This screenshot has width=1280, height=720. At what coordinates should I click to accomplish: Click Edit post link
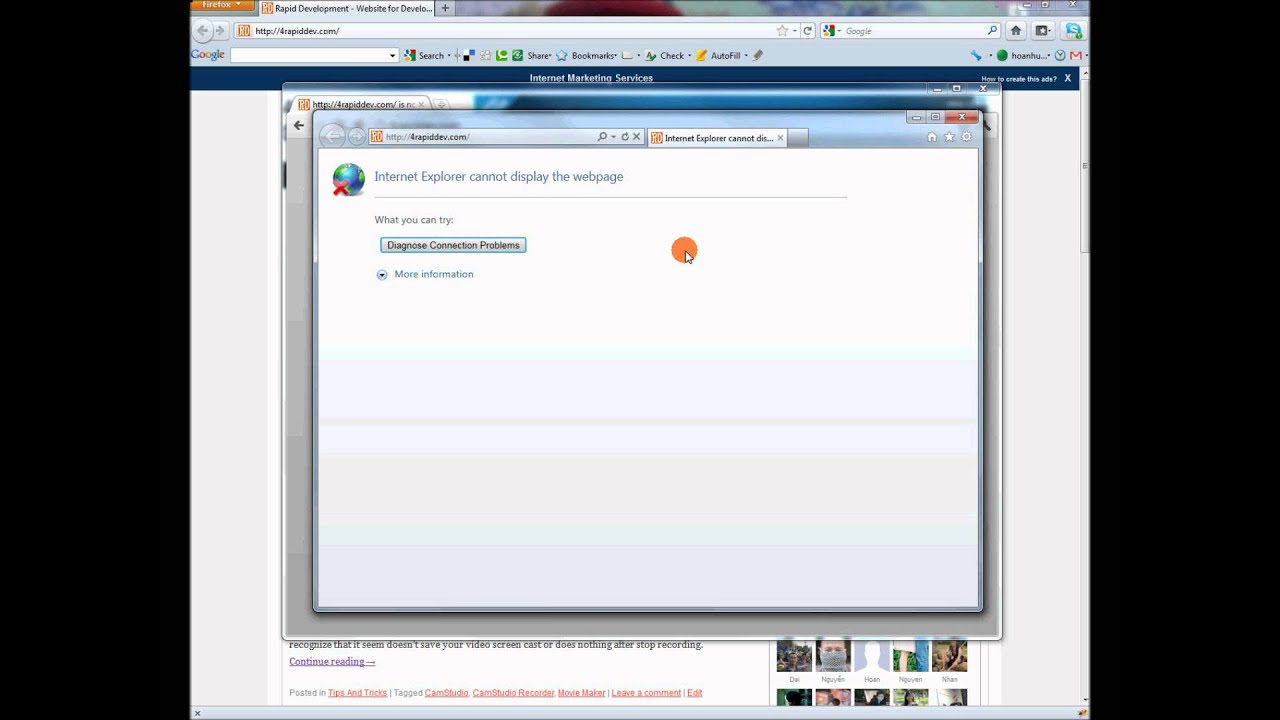694,693
